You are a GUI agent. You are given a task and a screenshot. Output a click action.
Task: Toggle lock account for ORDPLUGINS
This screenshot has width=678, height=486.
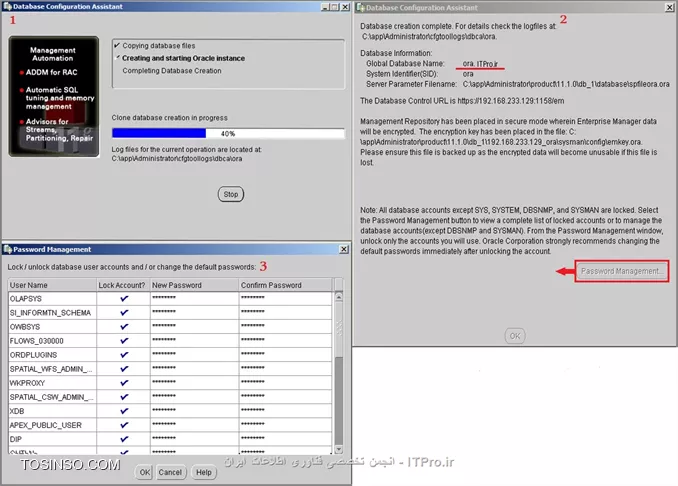[124, 355]
